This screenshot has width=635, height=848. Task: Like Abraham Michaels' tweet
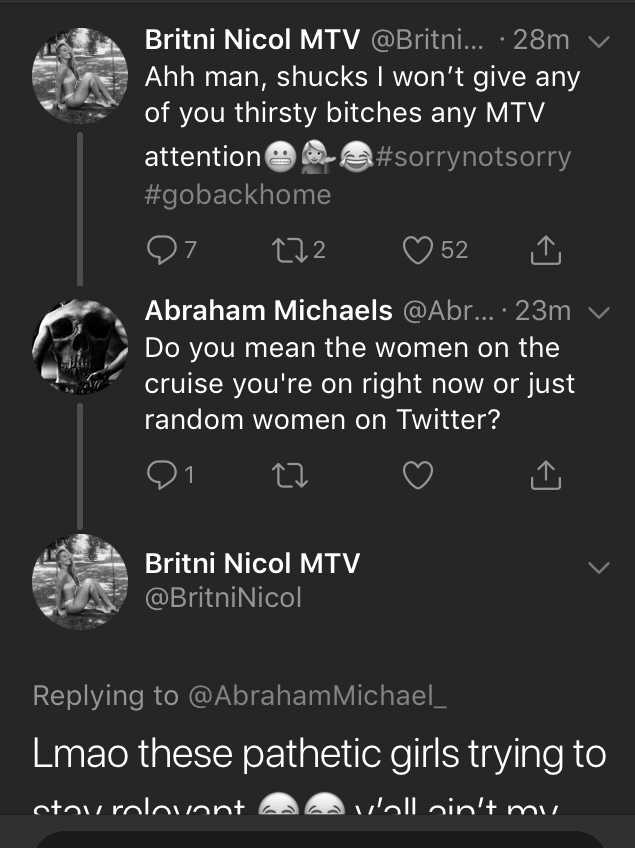(x=418, y=475)
